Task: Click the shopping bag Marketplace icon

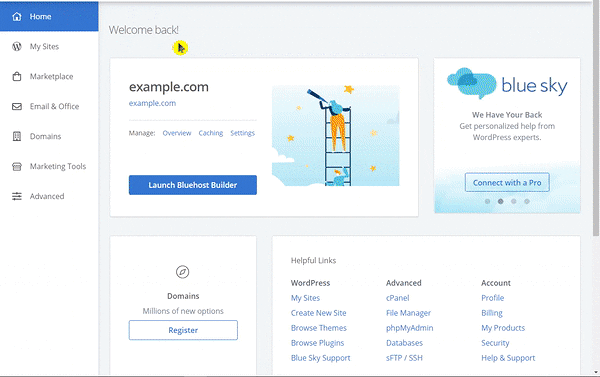Action: (x=16, y=76)
